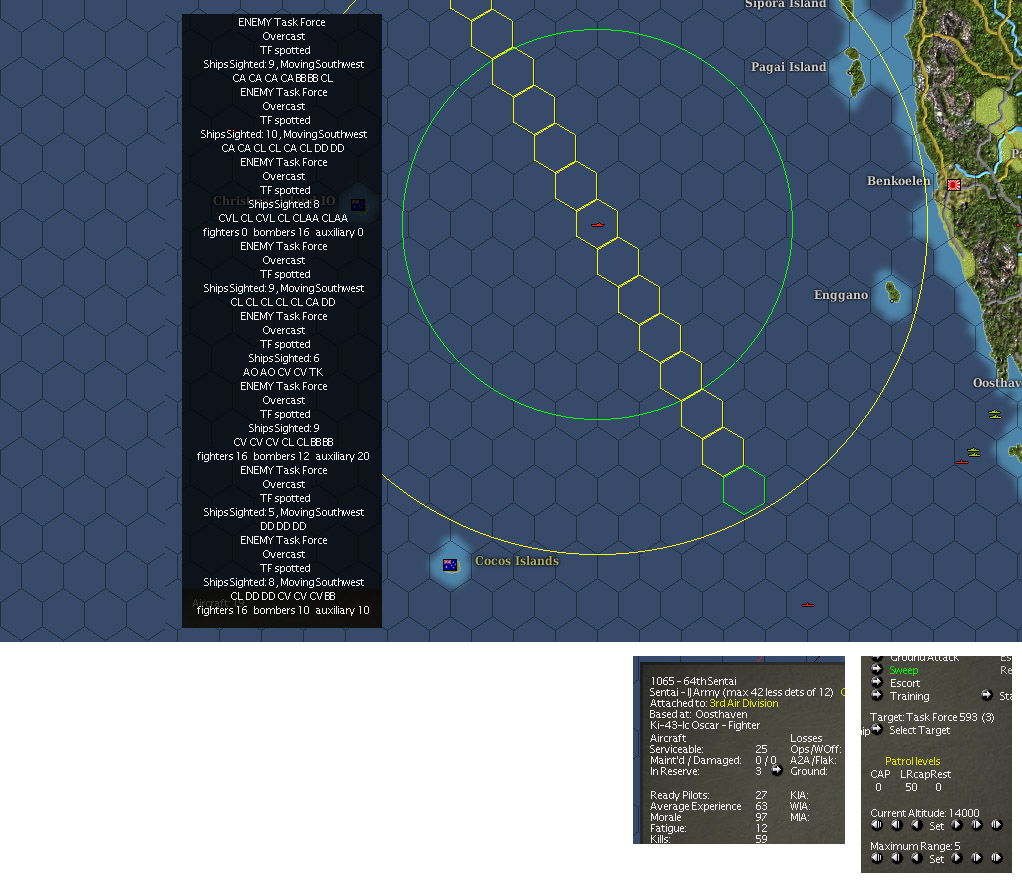Select the red ship icon east of Cocos Islands
This screenshot has height=891, width=1022.
click(x=808, y=605)
